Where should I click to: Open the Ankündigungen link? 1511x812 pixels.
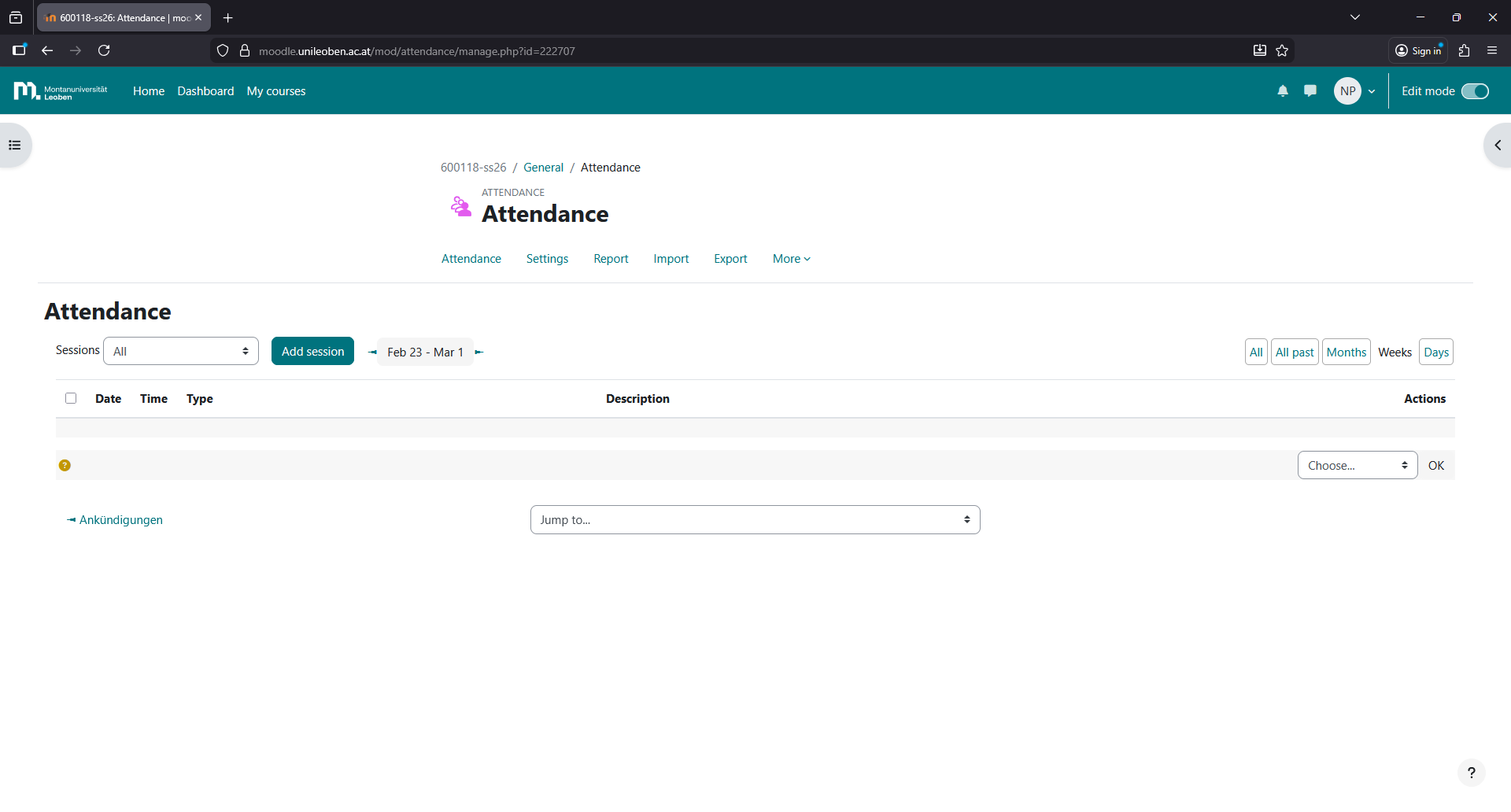pyautogui.click(x=120, y=520)
